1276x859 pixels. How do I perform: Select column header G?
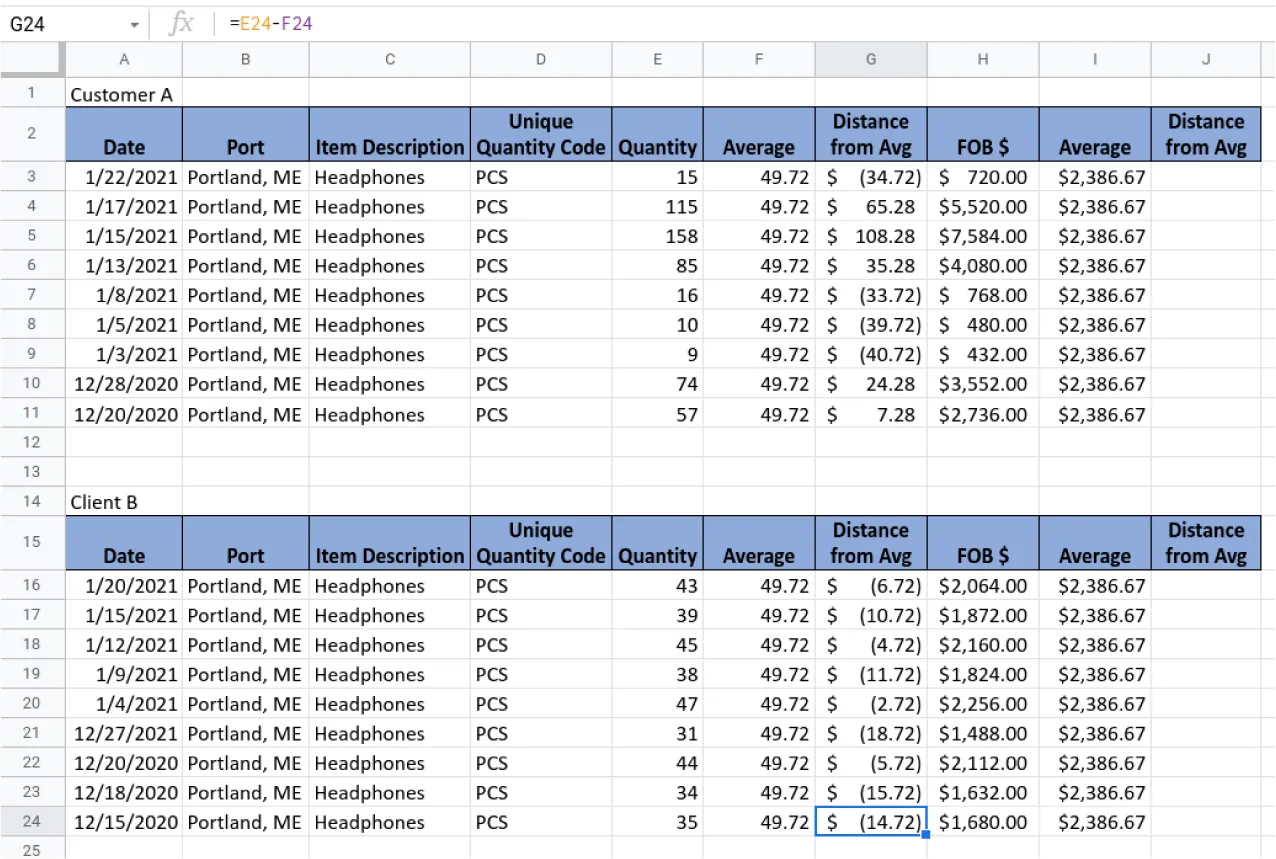tap(870, 60)
